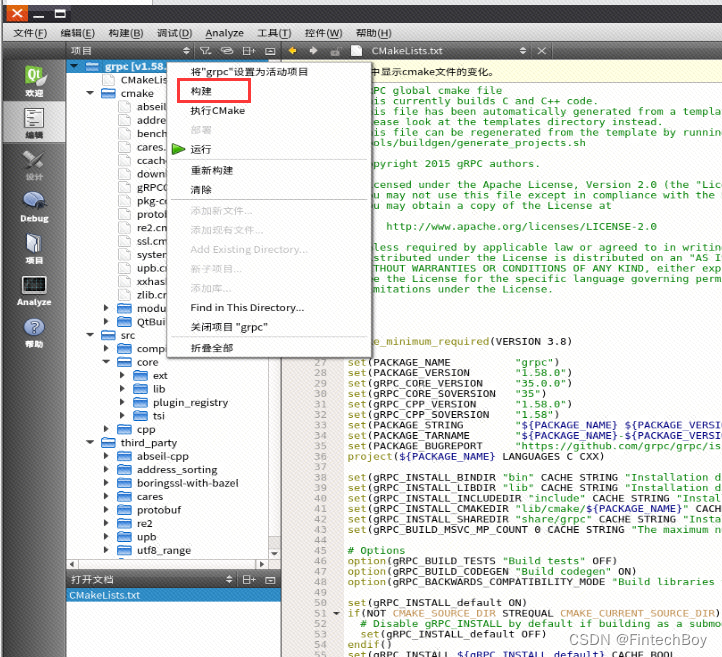Viewport: 722px width, 657px height.
Task: Collapse the cmake folder
Action: tap(90, 93)
